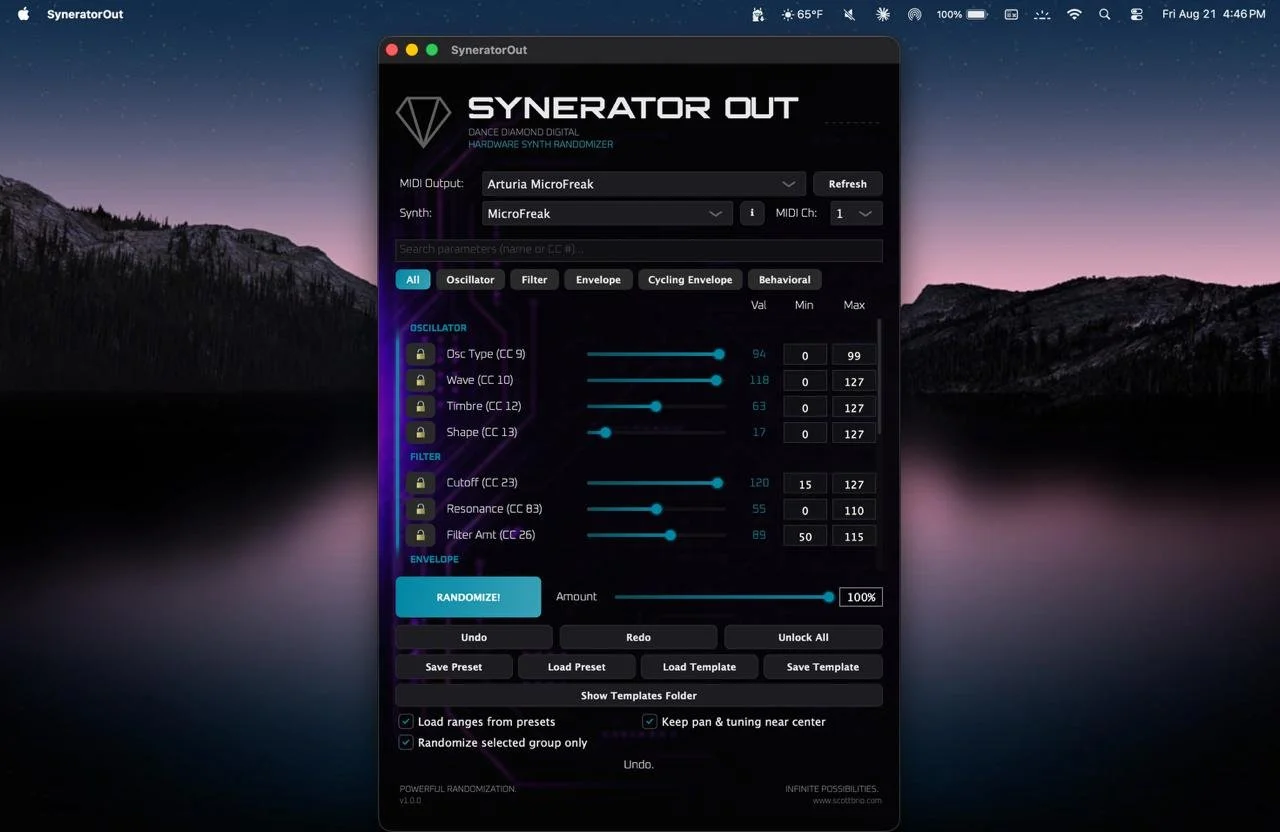Open Spotlight search in menu bar
The image size is (1280, 832).
[x=1104, y=14]
